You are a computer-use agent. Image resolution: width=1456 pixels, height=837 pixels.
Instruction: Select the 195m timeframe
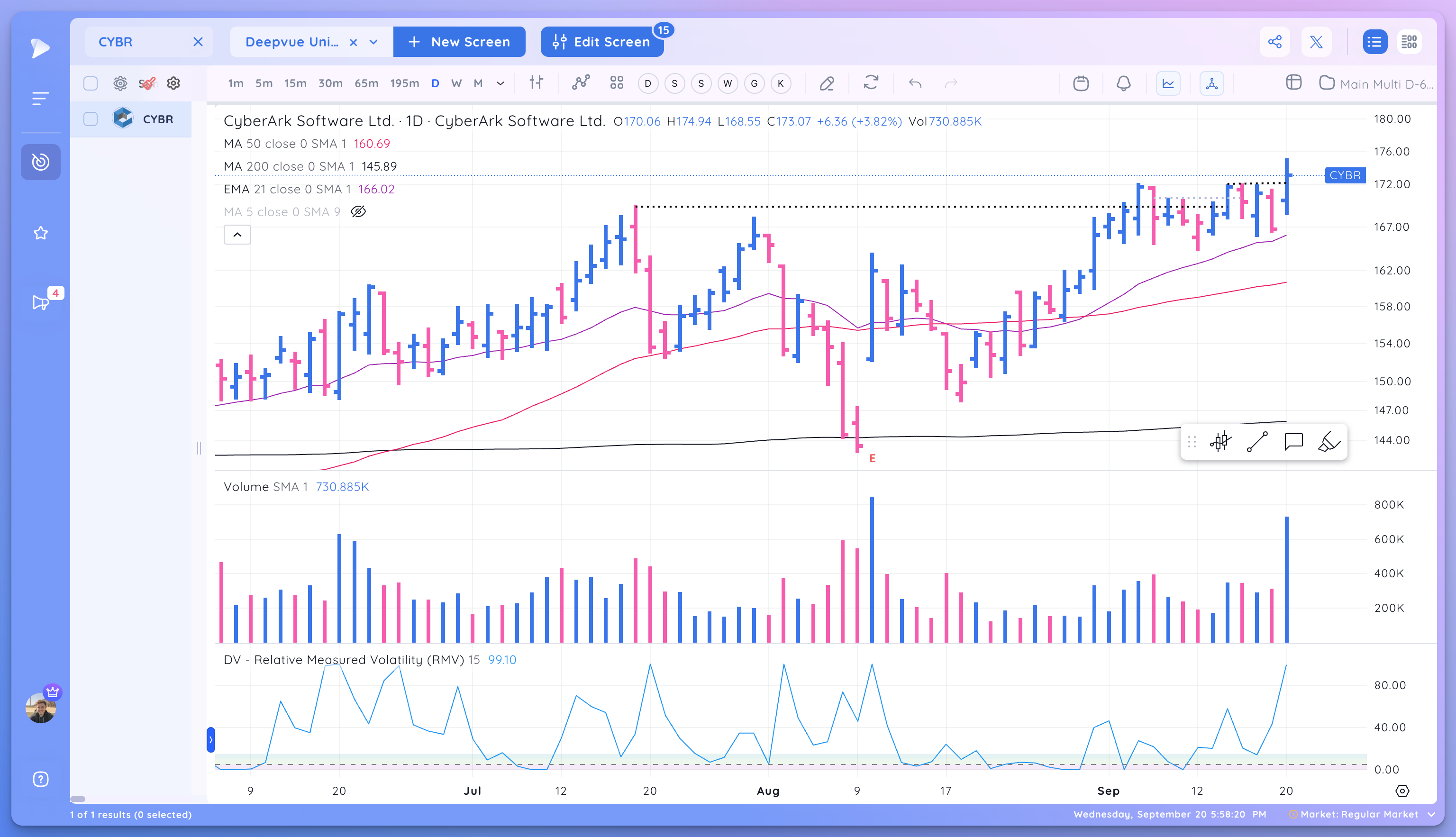(x=405, y=83)
